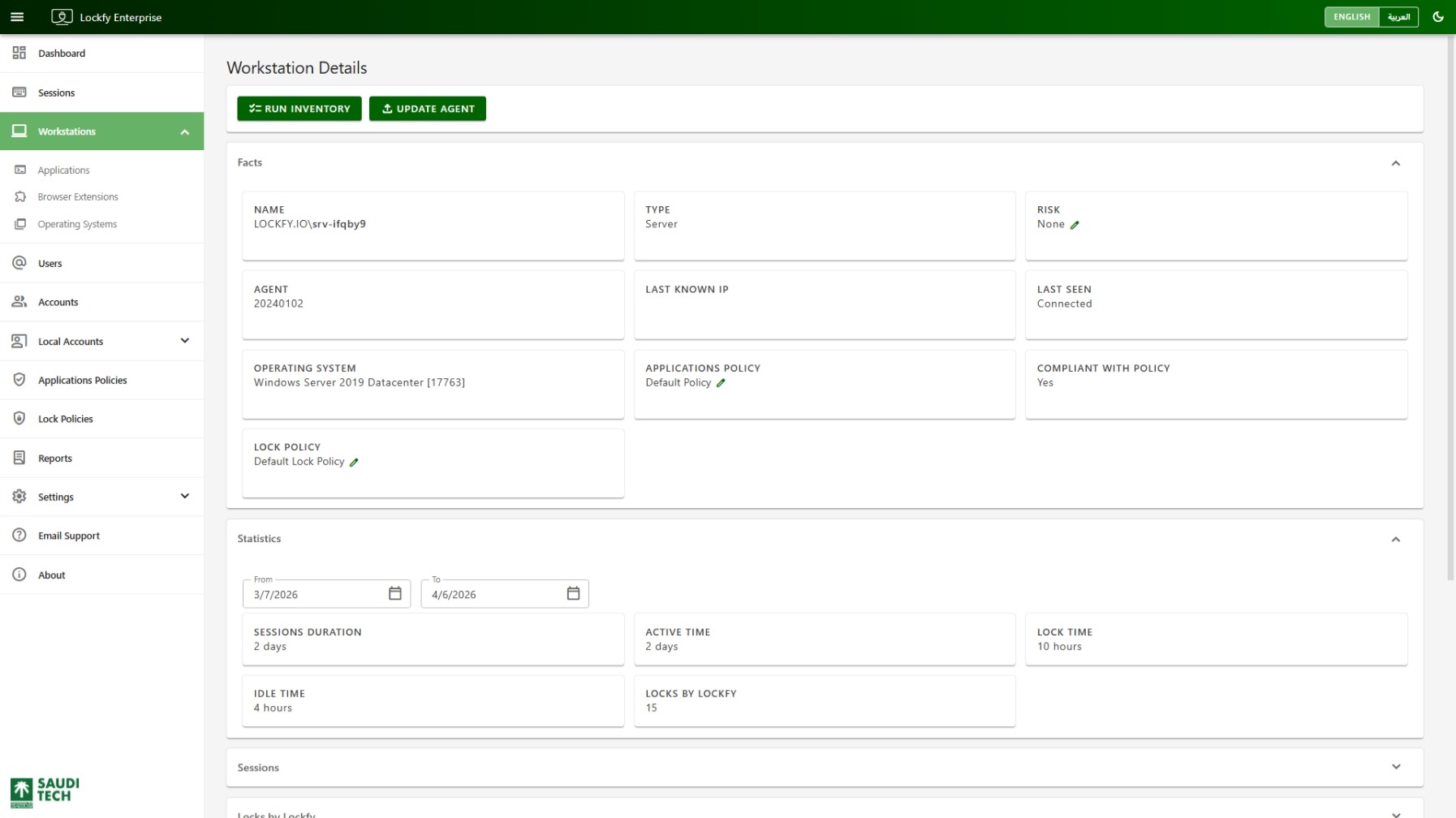Click the From date input field
Viewport: 1456px width, 818px height.
(x=327, y=594)
